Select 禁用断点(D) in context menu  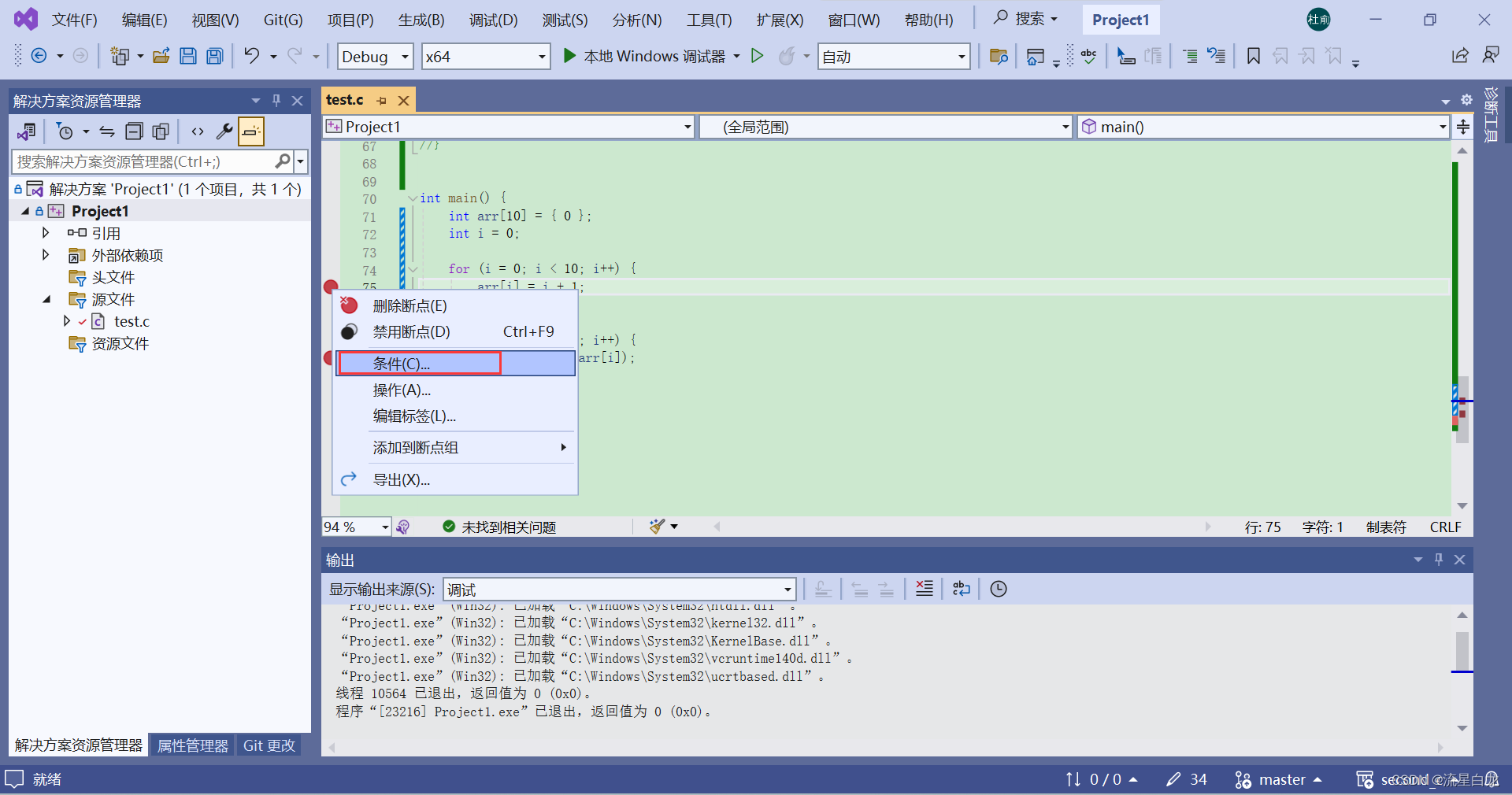455,331
